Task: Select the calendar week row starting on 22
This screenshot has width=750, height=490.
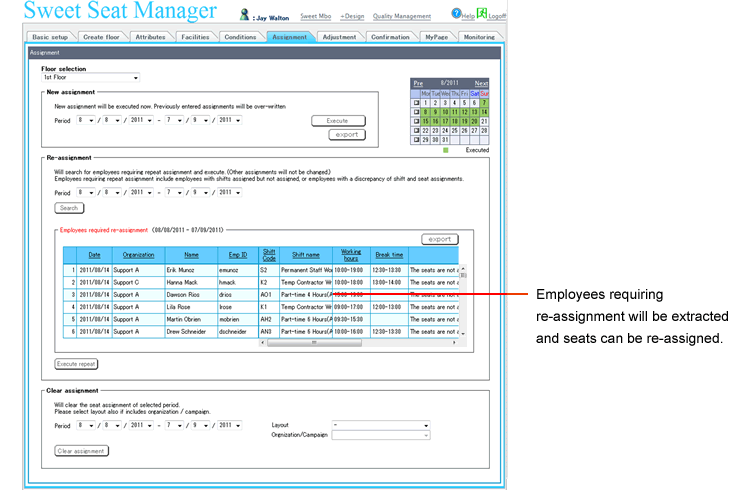Action: coord(416,130)
